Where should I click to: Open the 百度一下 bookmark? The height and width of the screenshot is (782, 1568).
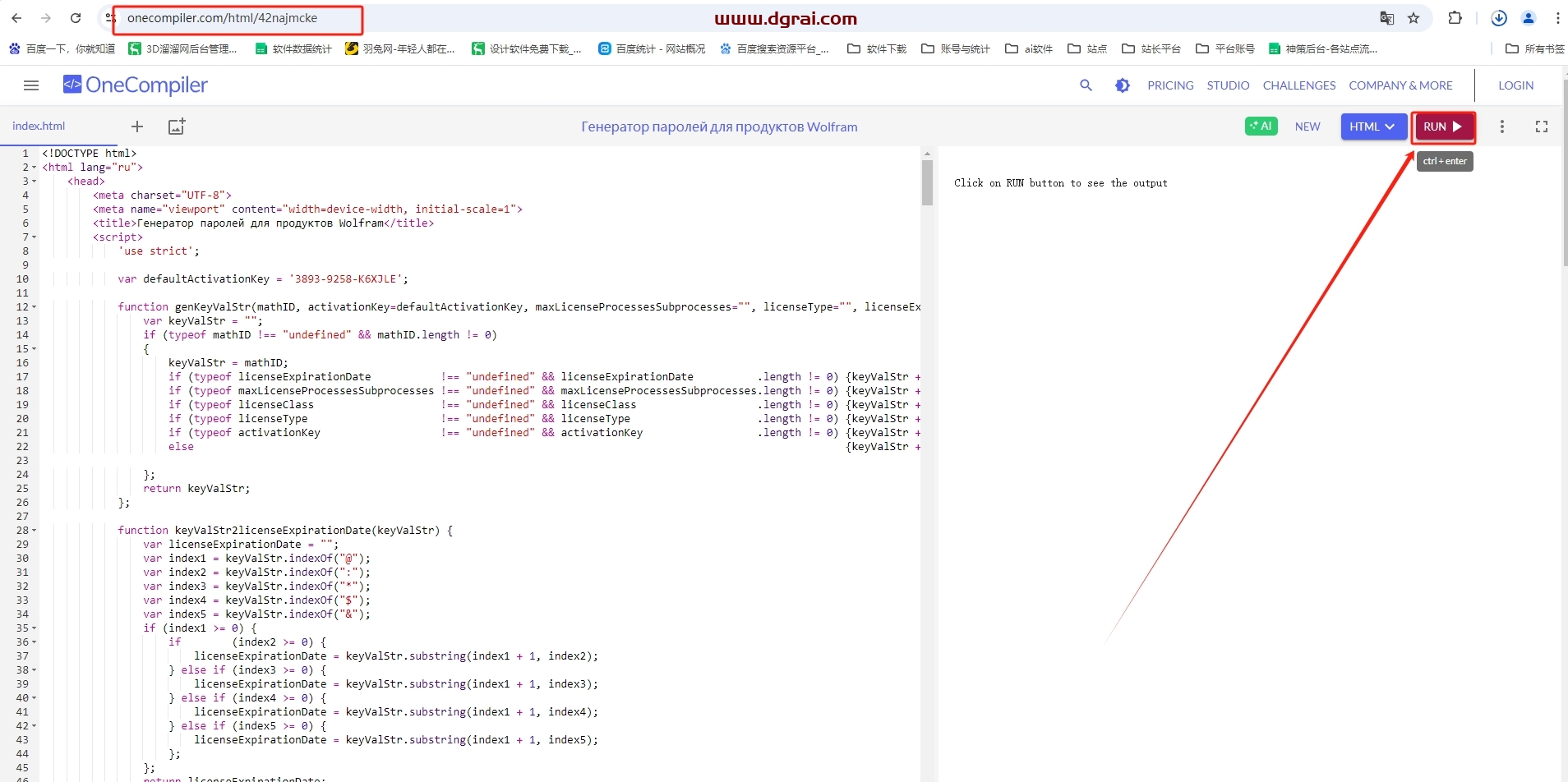(62, 49)
